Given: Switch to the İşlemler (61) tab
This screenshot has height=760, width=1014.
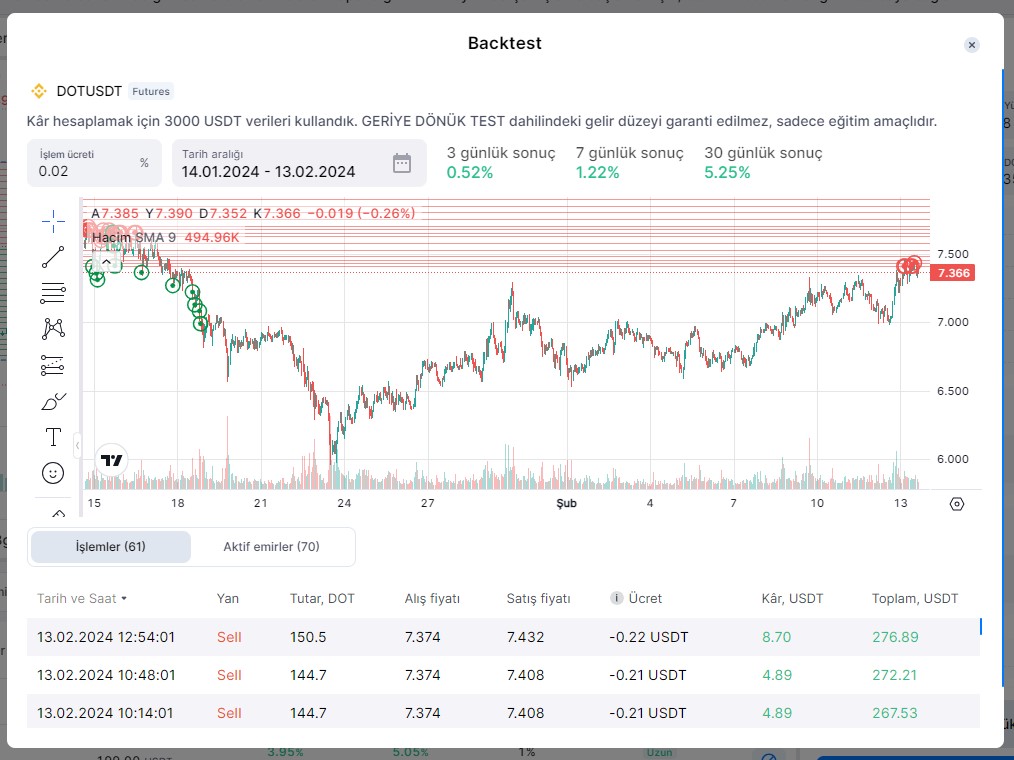Looking at the screenshot, I should coord(111,547).
